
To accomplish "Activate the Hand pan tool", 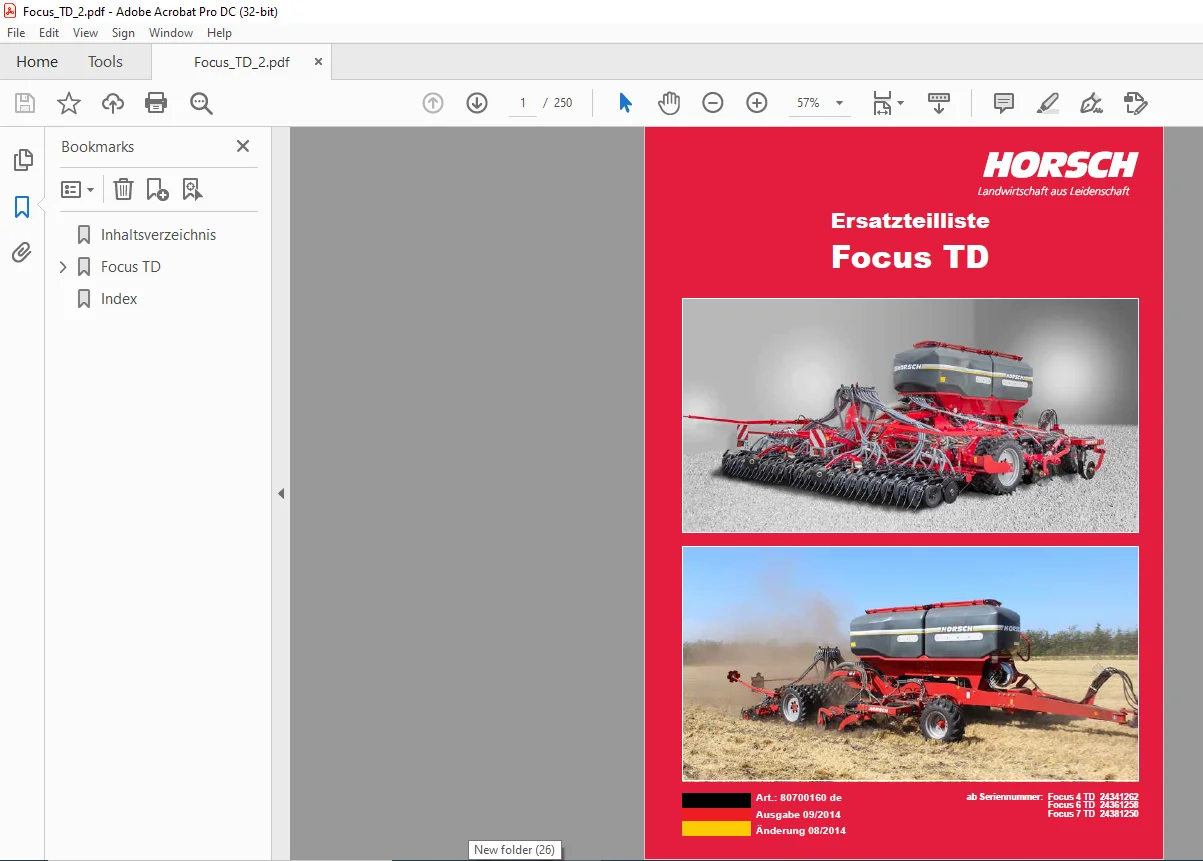I will pos(668,103).
